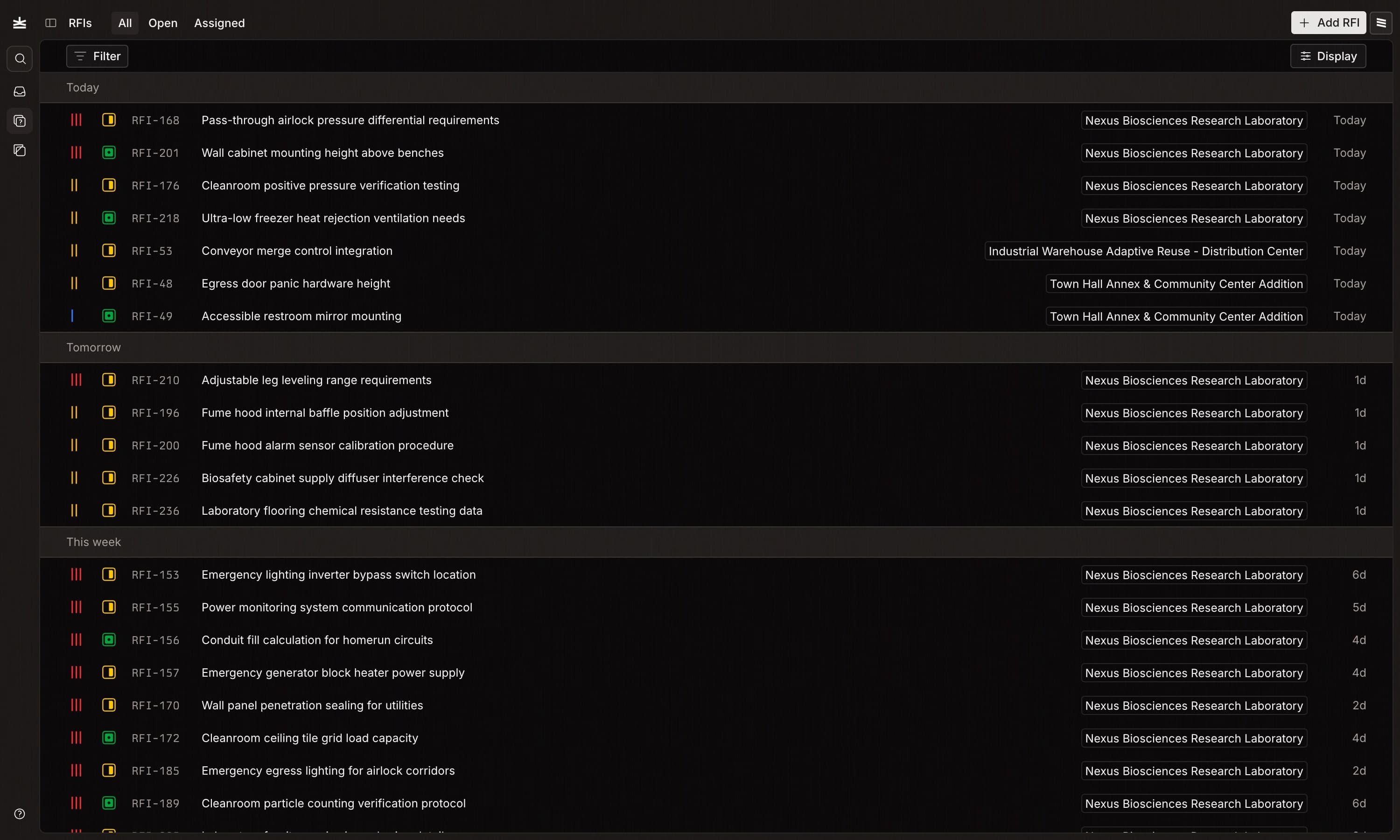Click the help question mark at sidebar bottom
The image size is (1400, 840).
pos(20,813)
